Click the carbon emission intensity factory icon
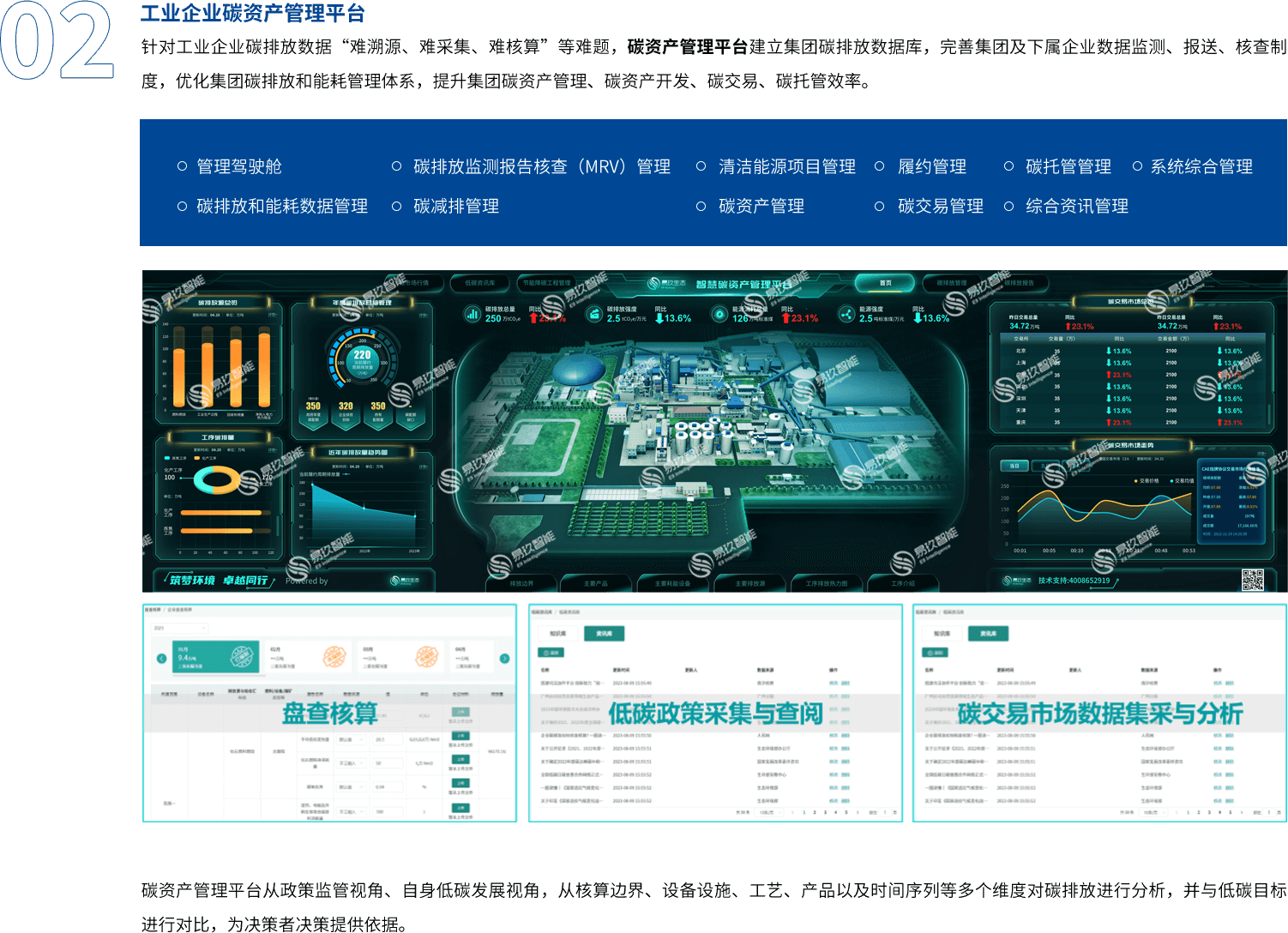The image size is (1288, 933). [593, 315]
